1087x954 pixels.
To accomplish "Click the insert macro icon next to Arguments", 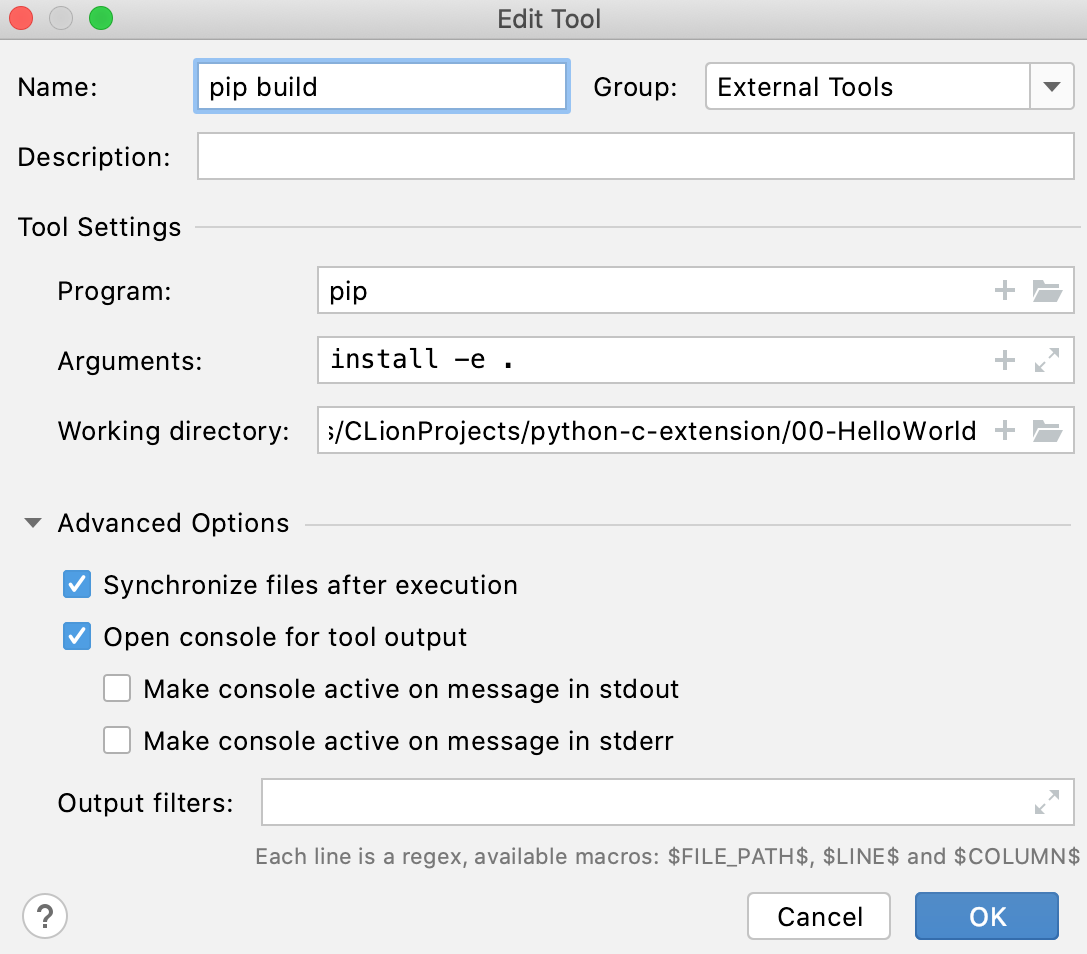I will [x=1004, y=360].
